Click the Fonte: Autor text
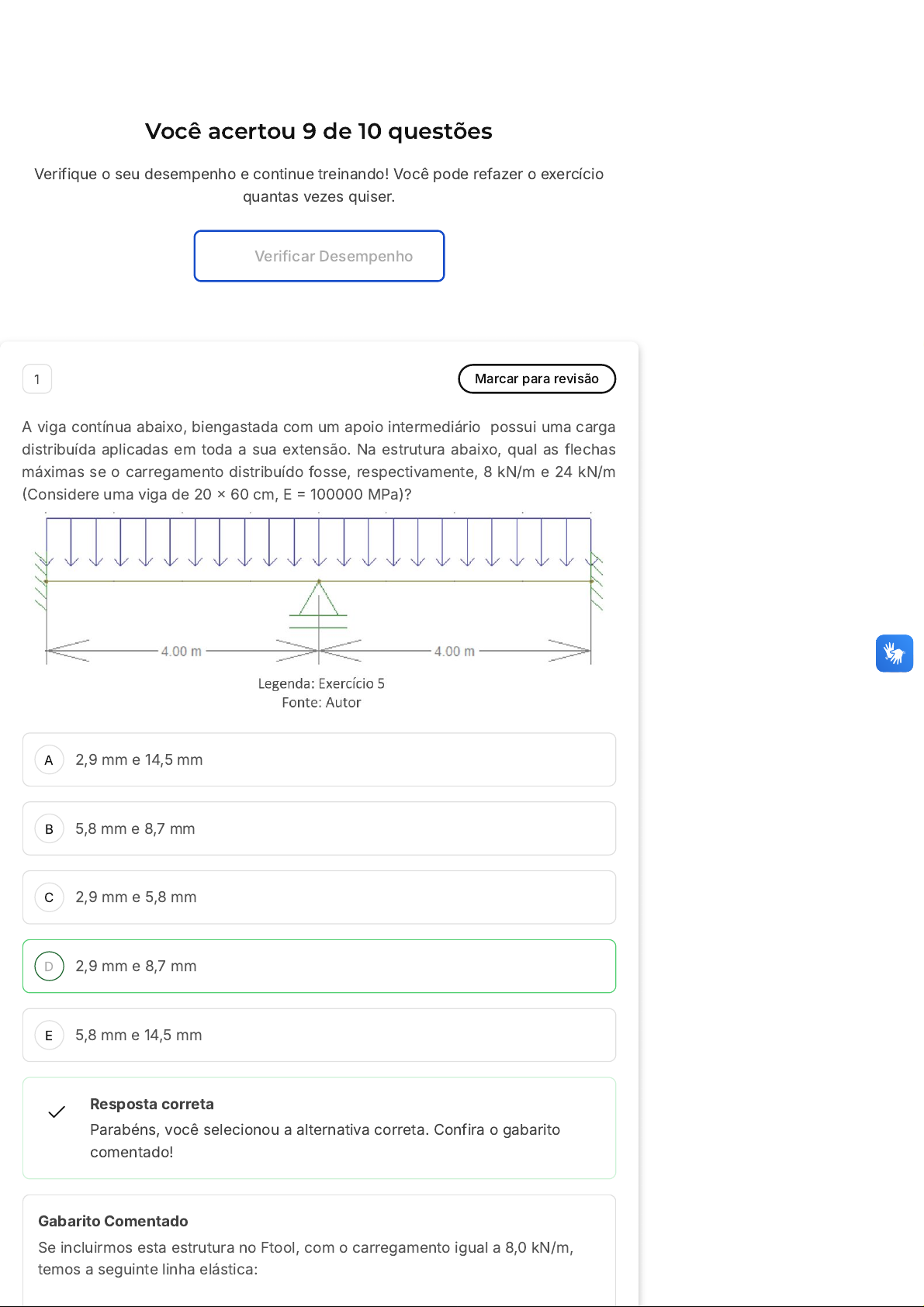 [x=321, y=703]
